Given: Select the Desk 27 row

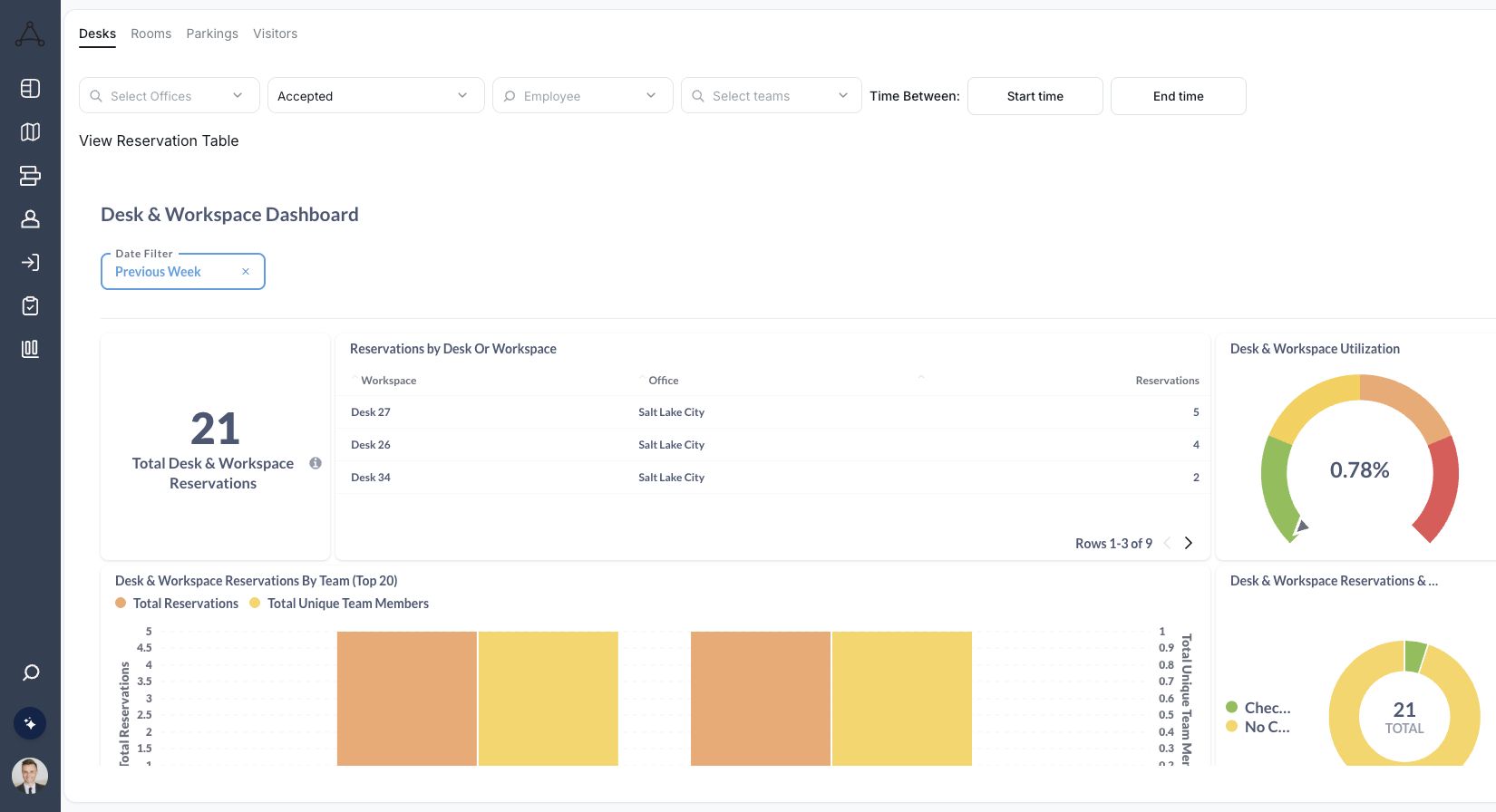Looking at the screenshot, I should click(x=774, y=412).
